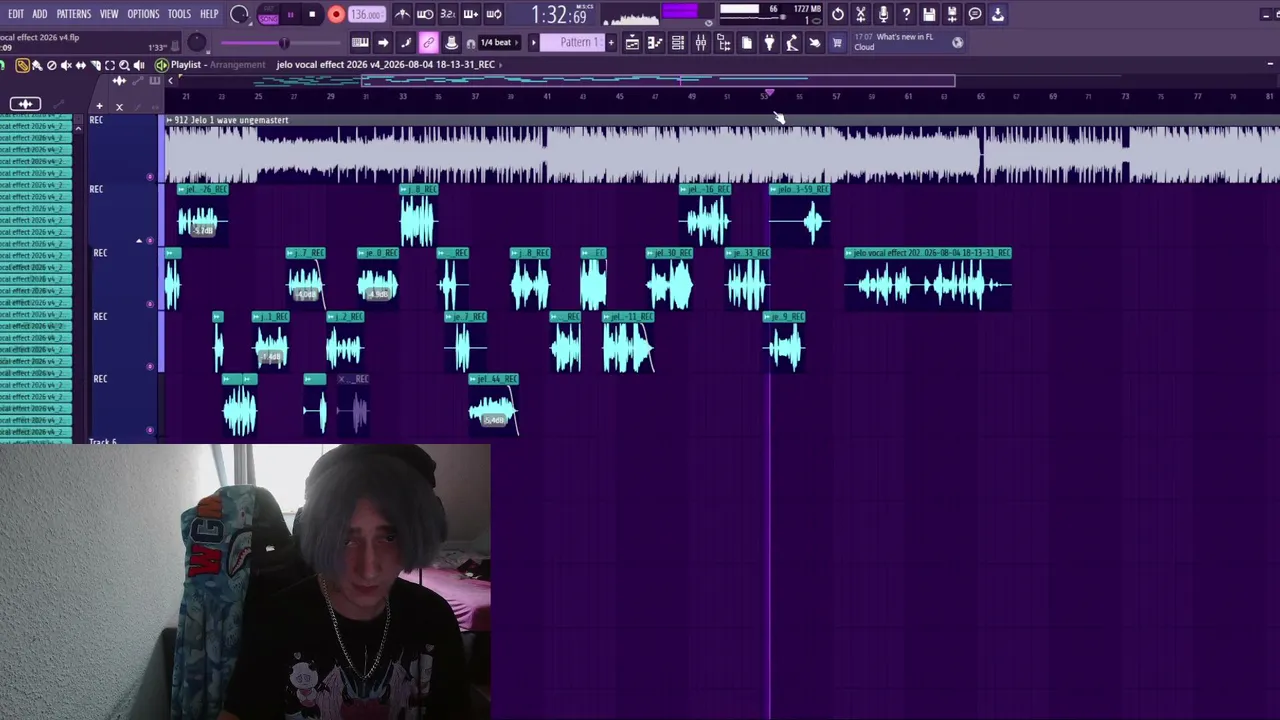This screenshot has width=1280, height=720.
Task: Click the undo history button
Action: 838,14
